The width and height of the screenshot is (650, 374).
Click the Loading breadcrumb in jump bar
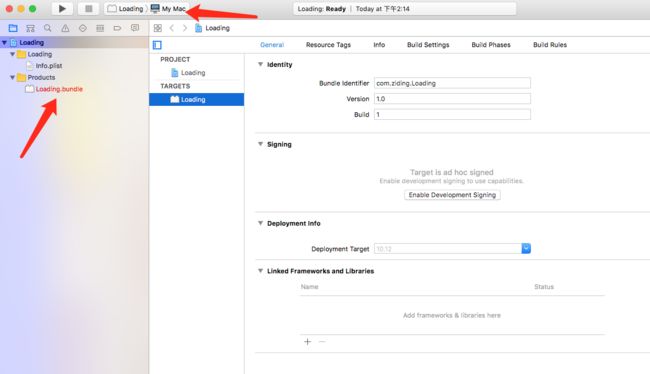(x=212, y=28)
